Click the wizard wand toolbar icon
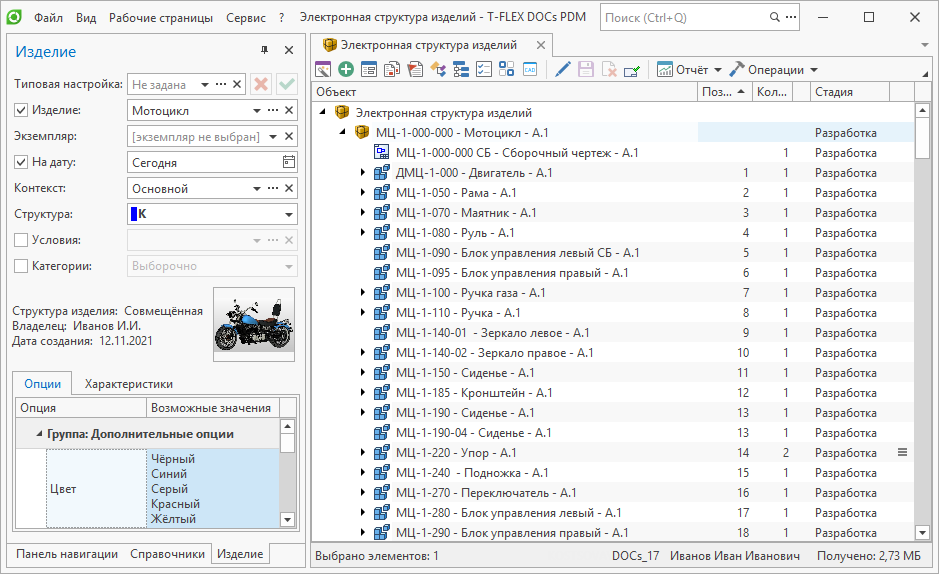 [323, 70]
